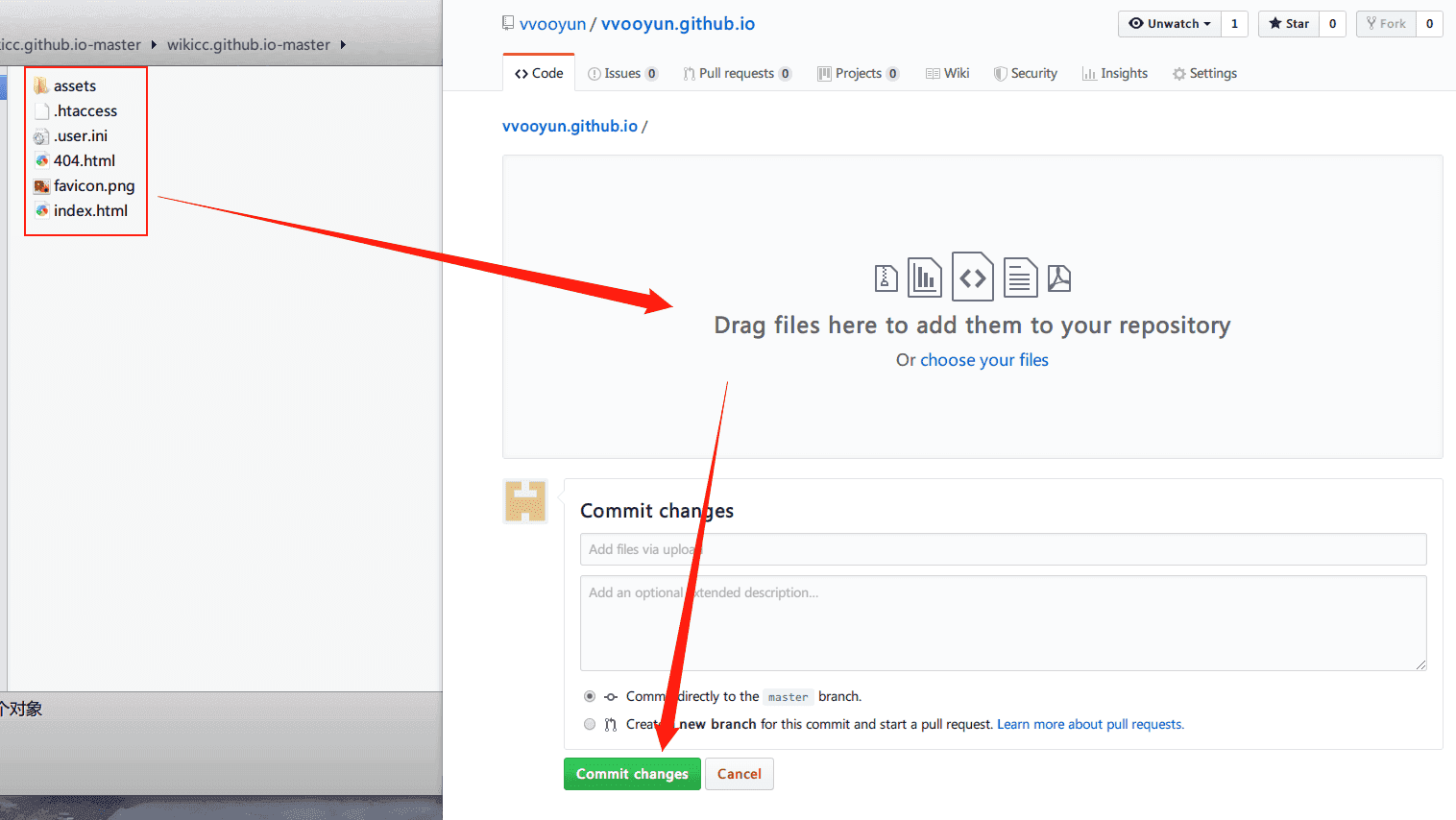1456x820 pixels.
Task: Click the master branch label
Action: [789, 697]
